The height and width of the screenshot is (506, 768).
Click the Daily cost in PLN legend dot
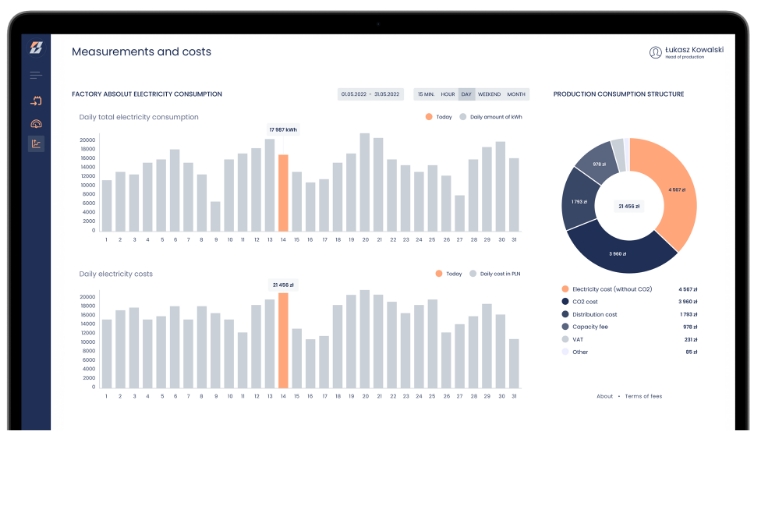(x=472, y=273)
